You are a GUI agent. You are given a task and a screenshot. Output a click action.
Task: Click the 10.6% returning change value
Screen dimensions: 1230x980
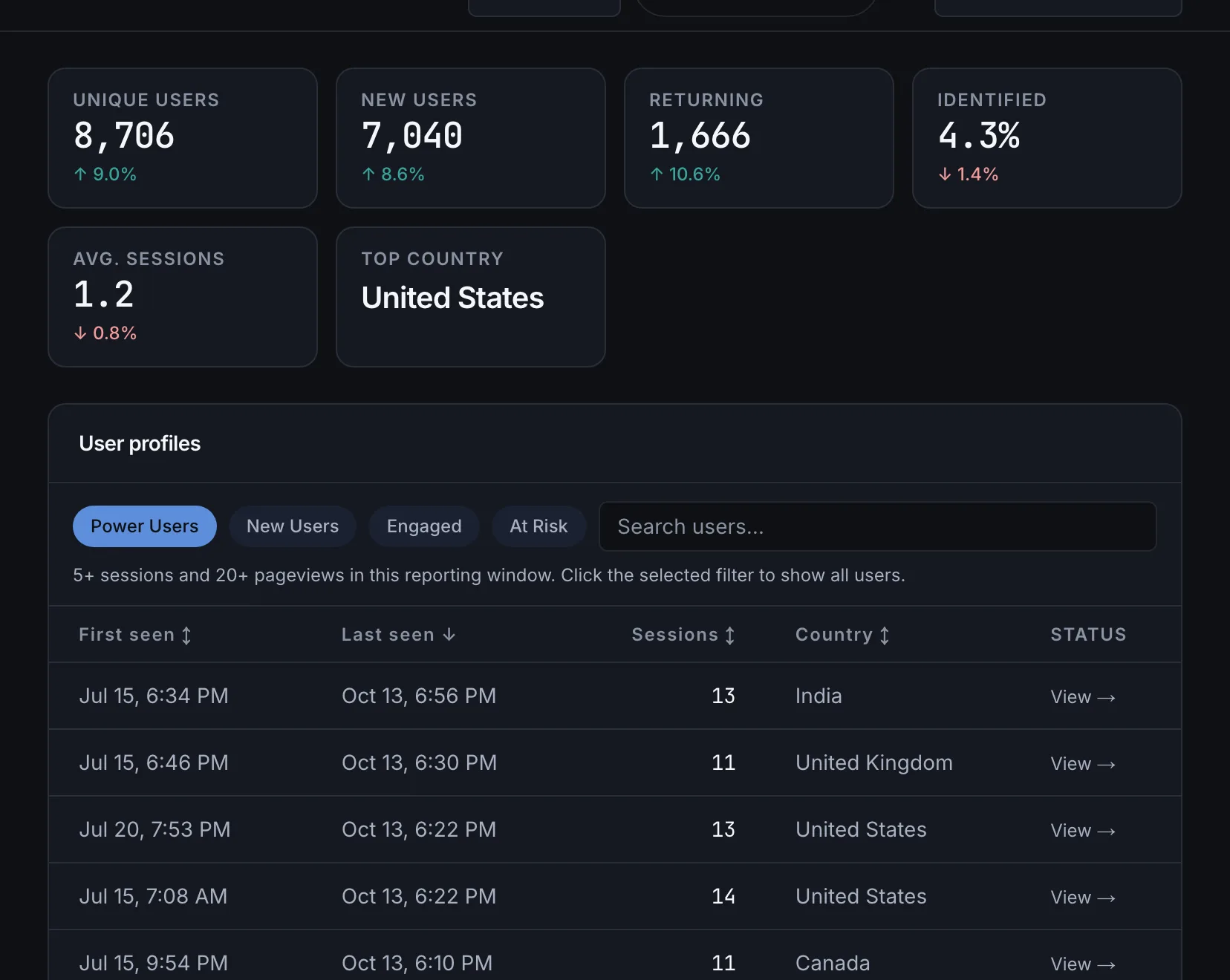[686, 174]
